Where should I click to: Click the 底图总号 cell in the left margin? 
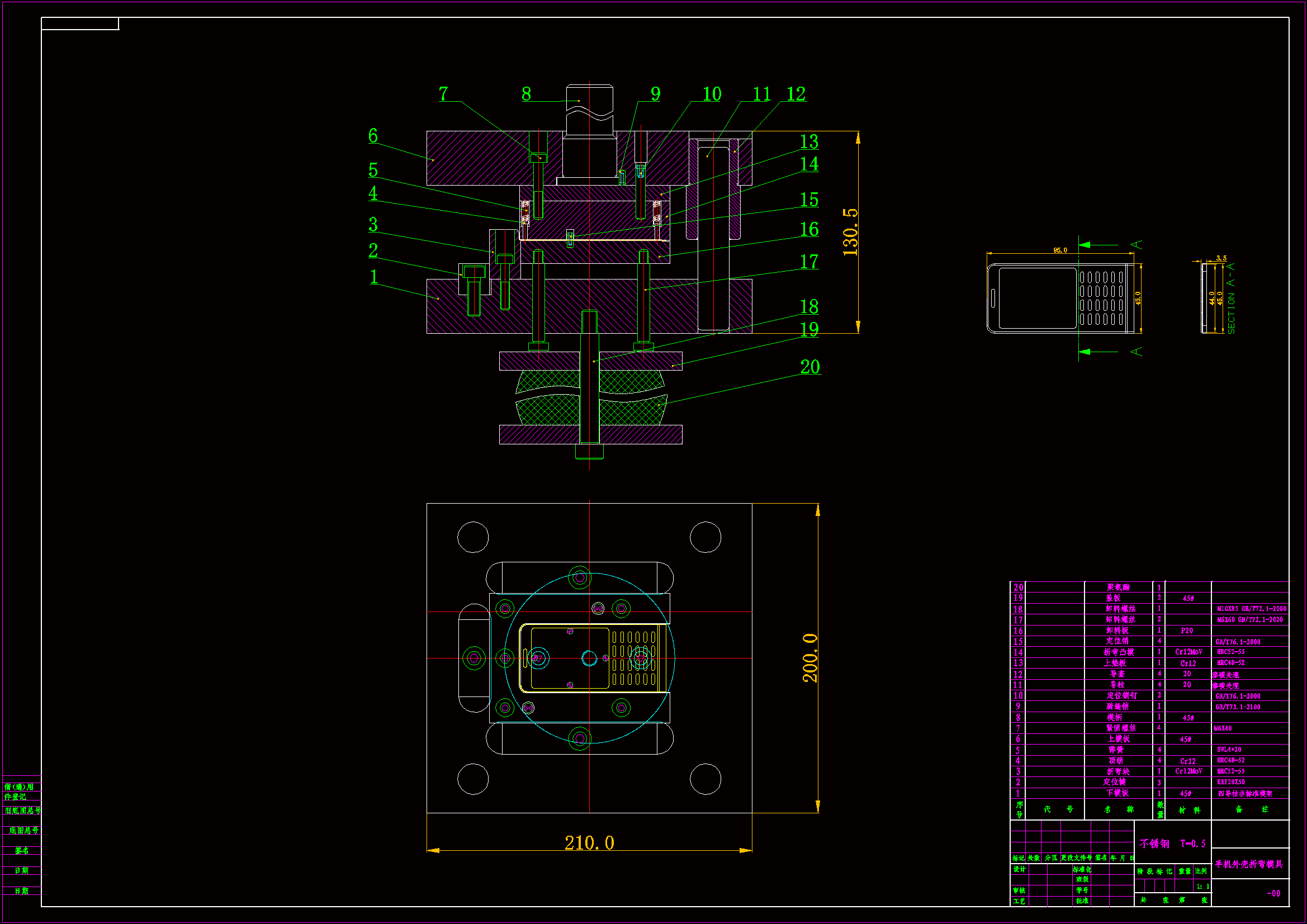pos(23,831)
